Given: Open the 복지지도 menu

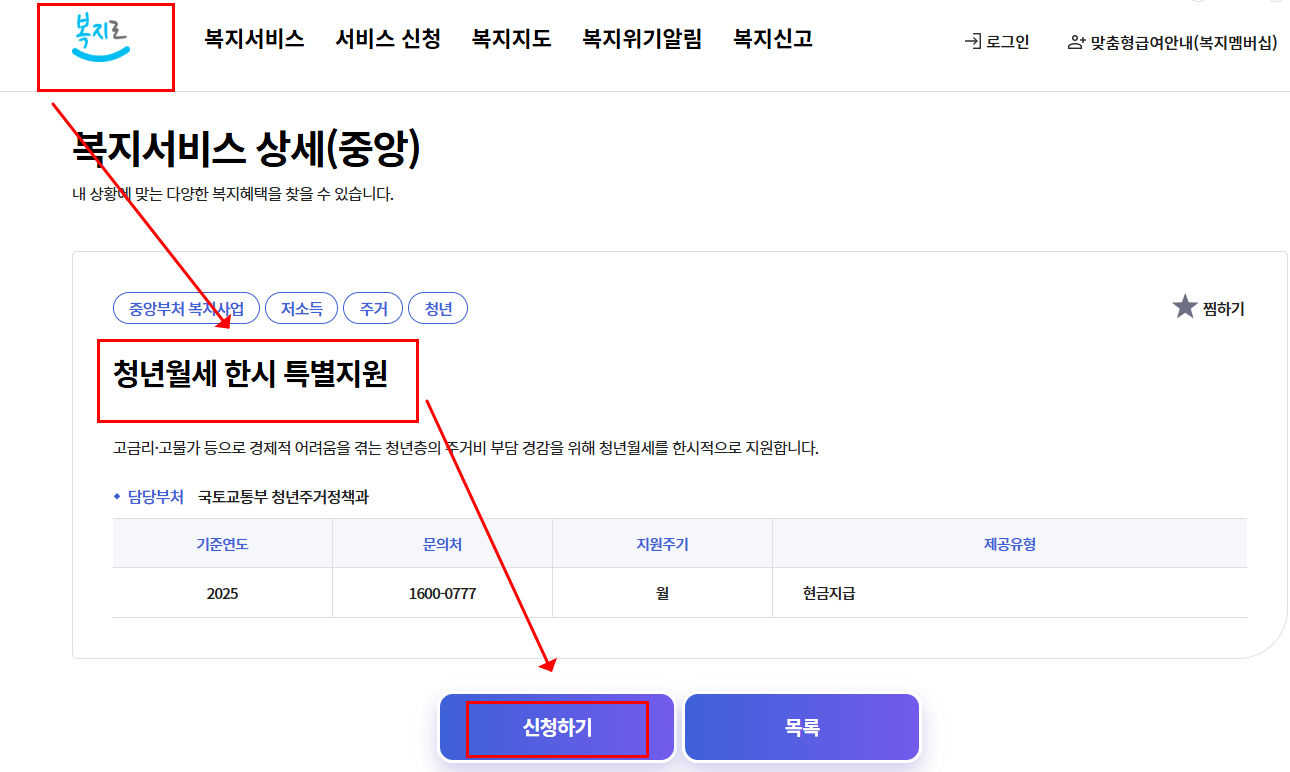Looking at the screenshot, I should click(x=511, y=39).
